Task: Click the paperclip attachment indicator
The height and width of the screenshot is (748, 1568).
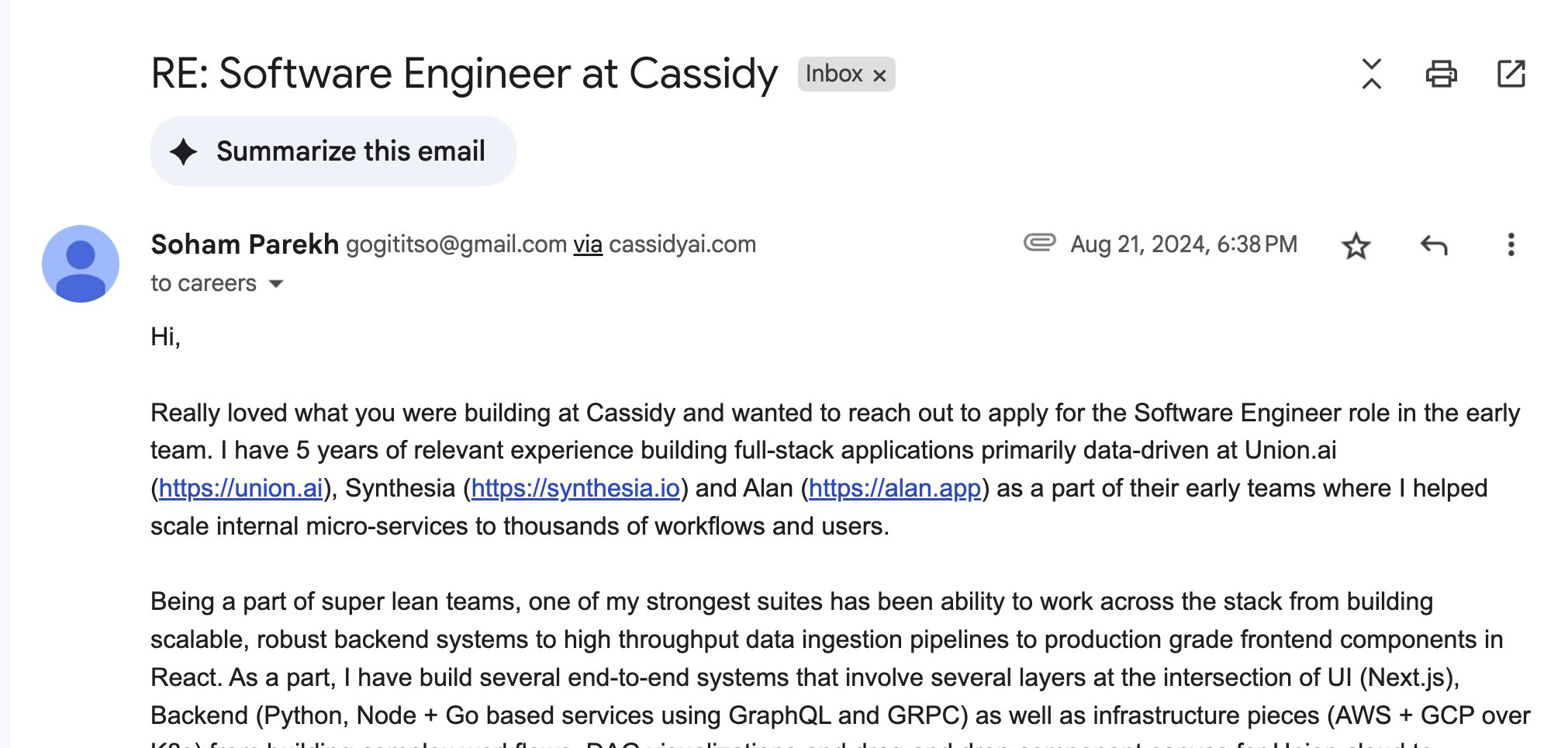Action: (1039, 243)
